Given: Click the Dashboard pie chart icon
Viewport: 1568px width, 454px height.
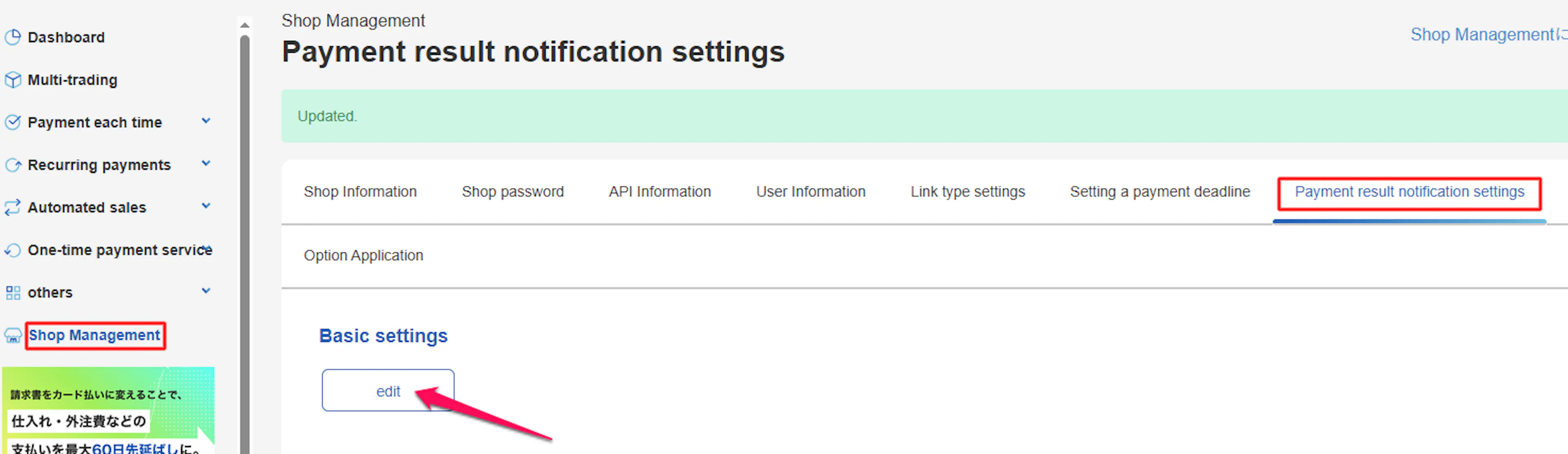Looking at the screenshot, I should [x=13, y=37].
